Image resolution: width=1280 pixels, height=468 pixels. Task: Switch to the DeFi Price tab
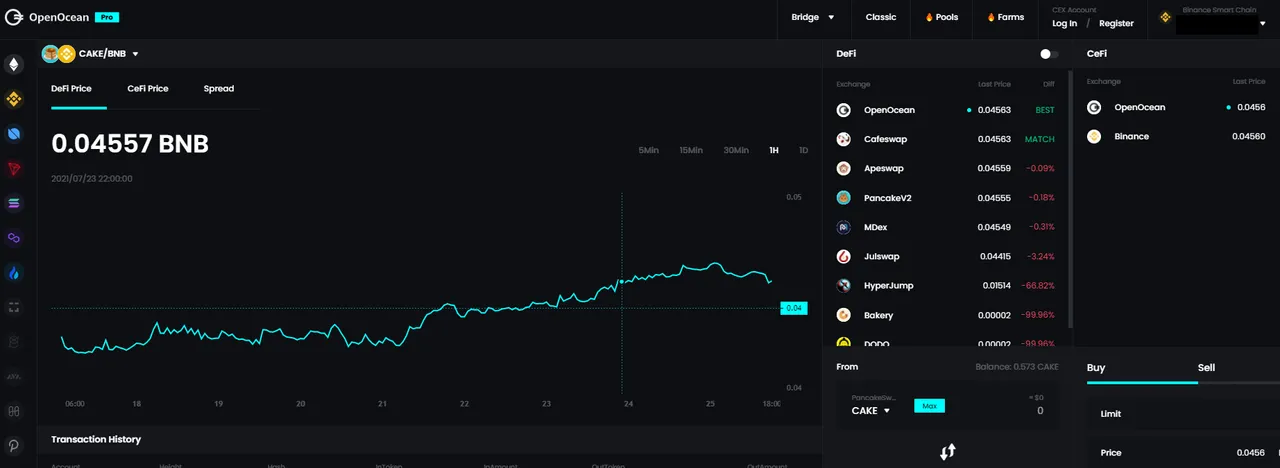click(x=71, y=88)
